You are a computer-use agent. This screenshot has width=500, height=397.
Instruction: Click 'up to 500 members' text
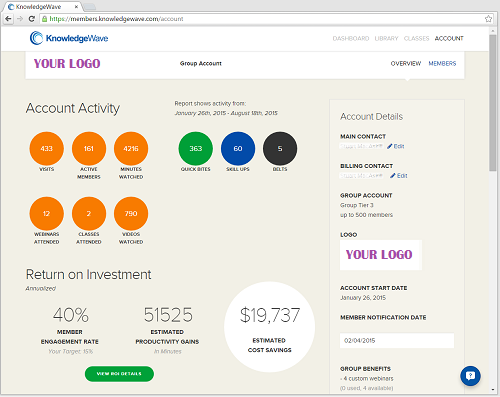pyautogui.click(x=366, y=215)
